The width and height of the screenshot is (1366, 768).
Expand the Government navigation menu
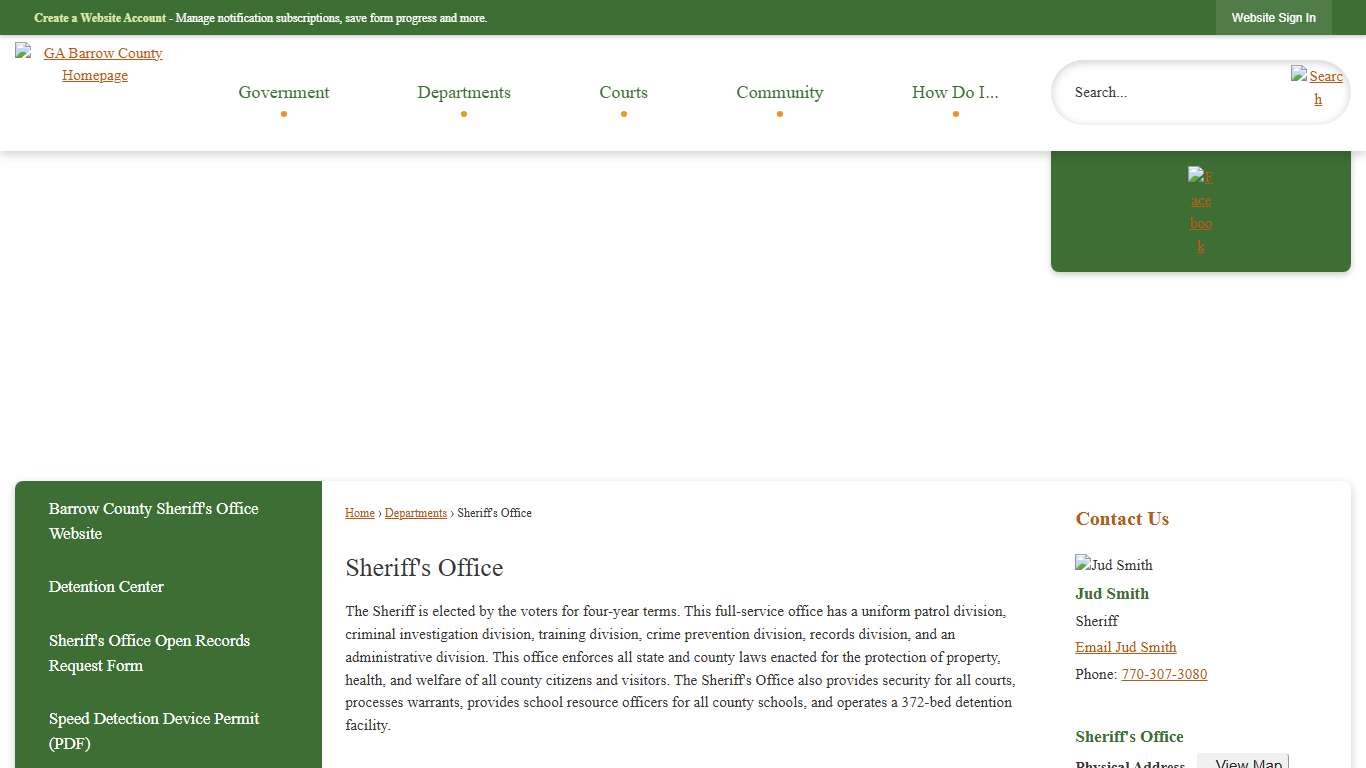click(x=283, y=92)
